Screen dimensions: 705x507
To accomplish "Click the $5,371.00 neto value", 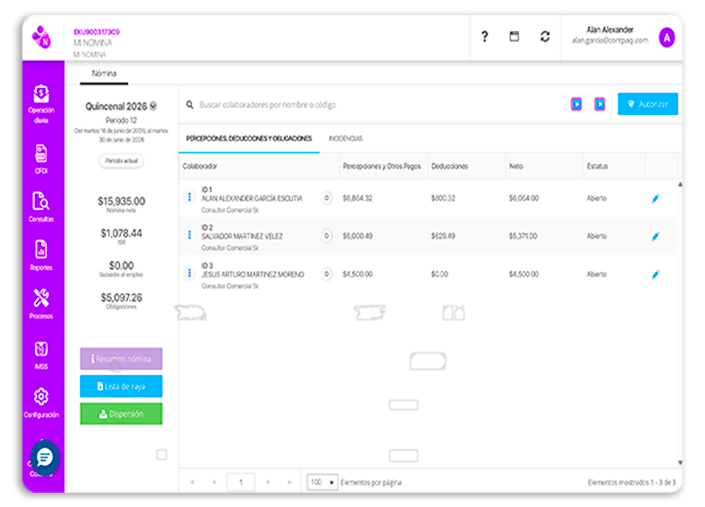I will pos(523,236).
